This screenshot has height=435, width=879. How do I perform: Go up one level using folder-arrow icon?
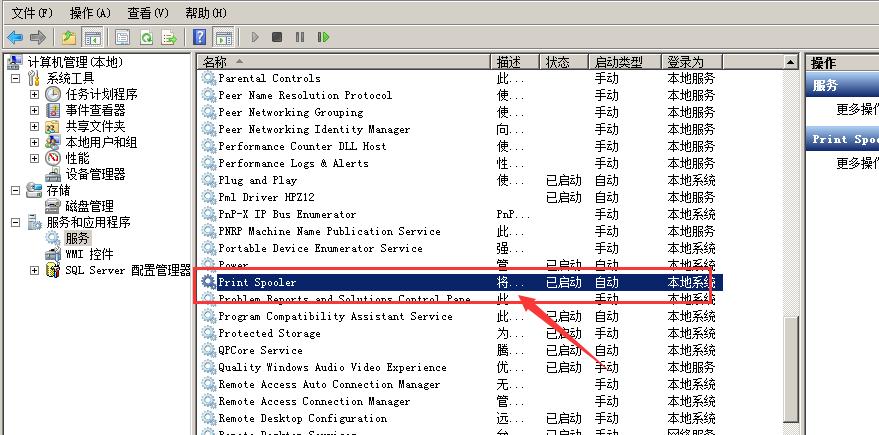(69, 38)
